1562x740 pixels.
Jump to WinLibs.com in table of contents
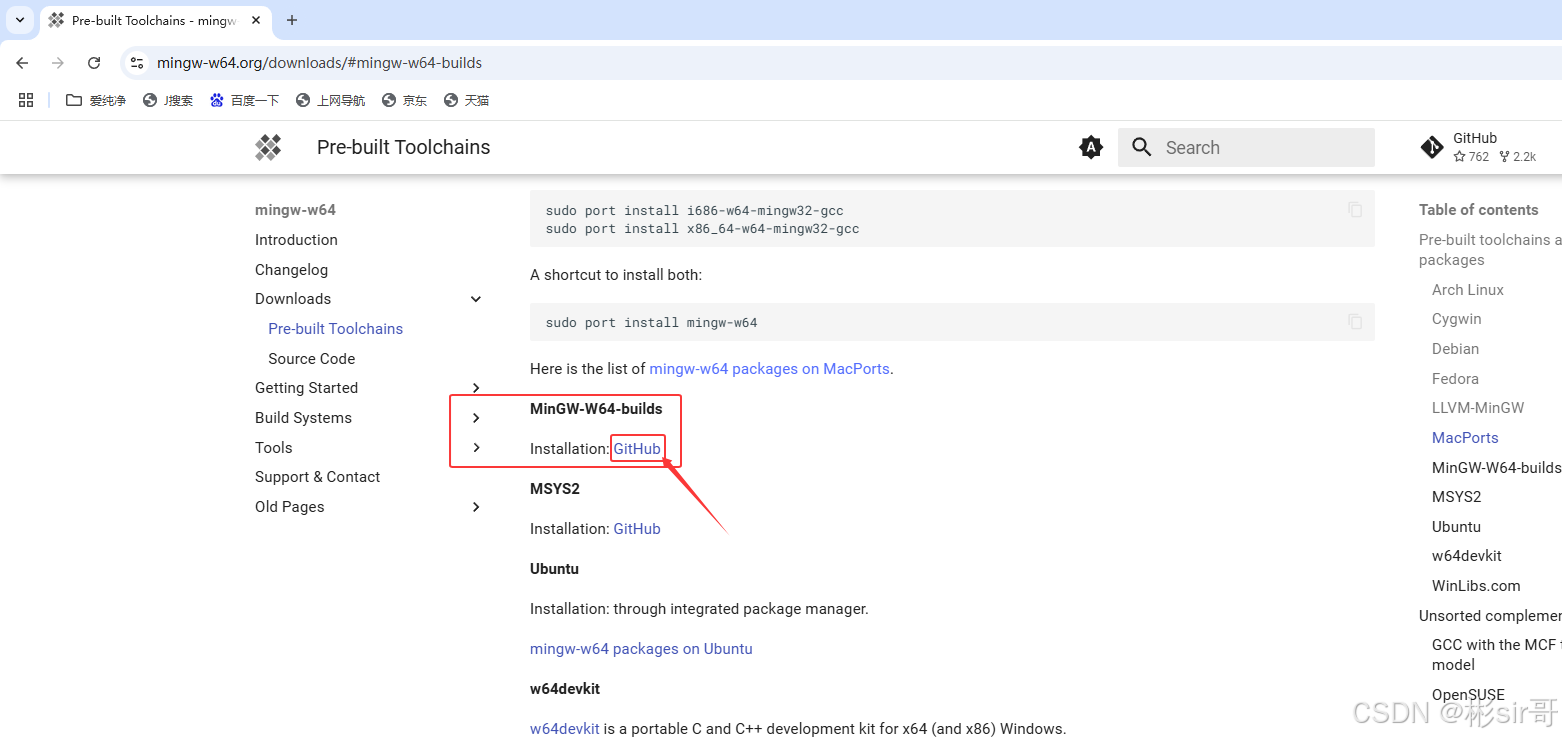pos(1476,586)
